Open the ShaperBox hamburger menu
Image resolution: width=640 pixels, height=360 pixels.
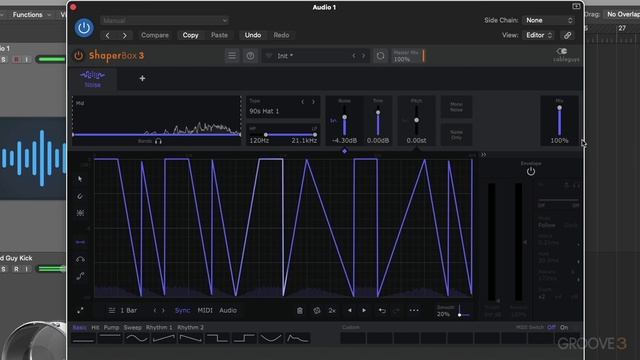pyautogui.click(x=232, y=56)
